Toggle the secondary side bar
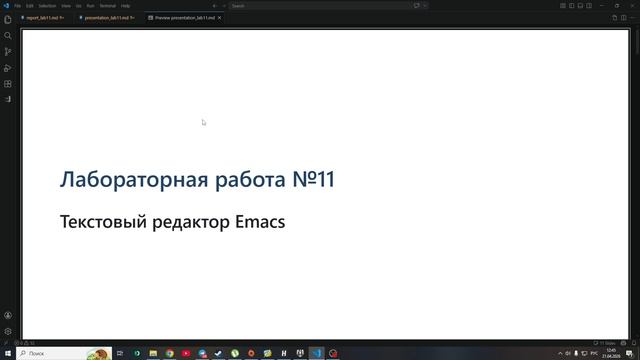Image resolution: width=640 pixels, height=360 pixels. point(589,6)
